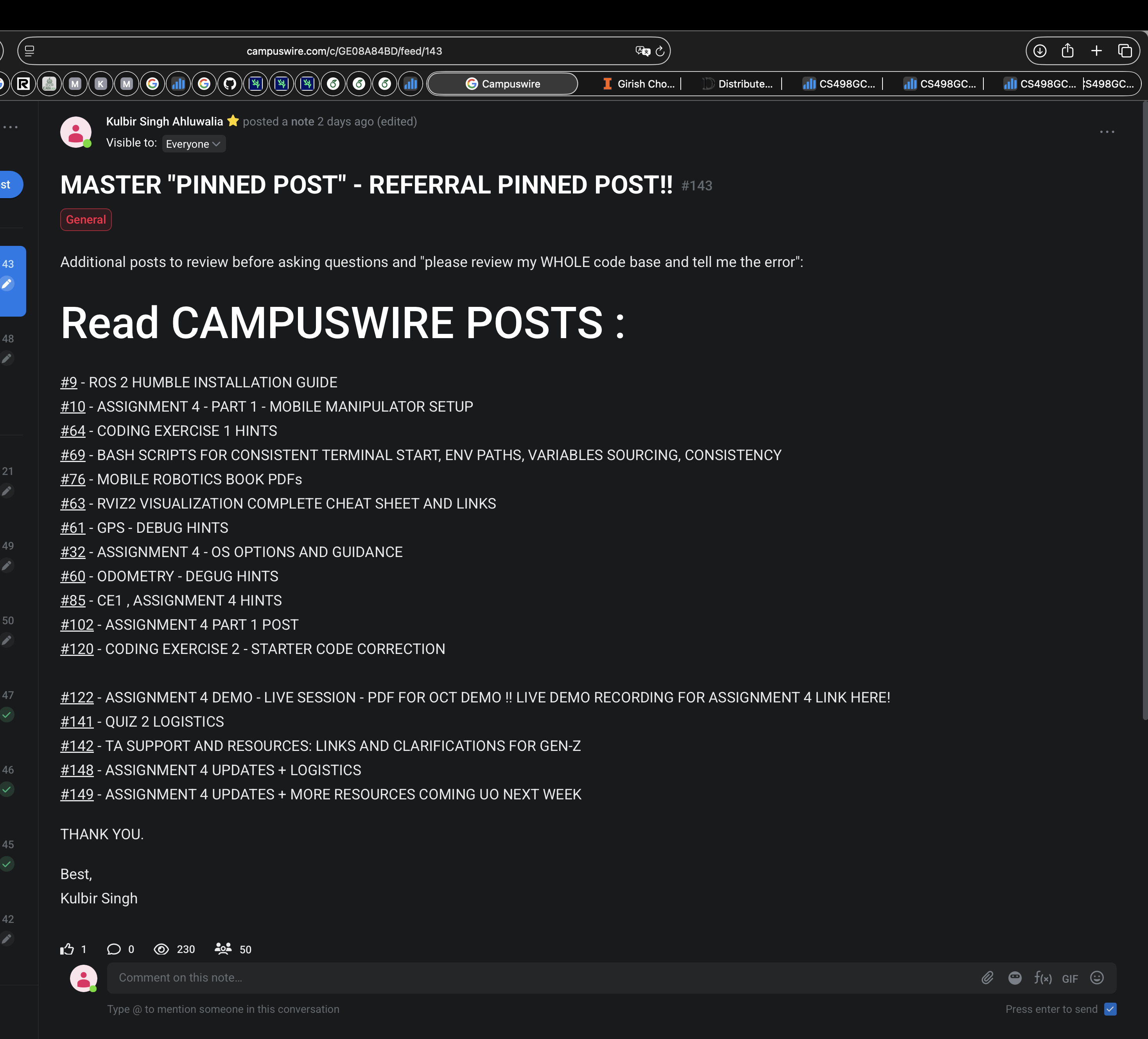1148x1039 pixels.
Task: Open the Visible to Everyone dropdown
Action: [x=194, y=144]
